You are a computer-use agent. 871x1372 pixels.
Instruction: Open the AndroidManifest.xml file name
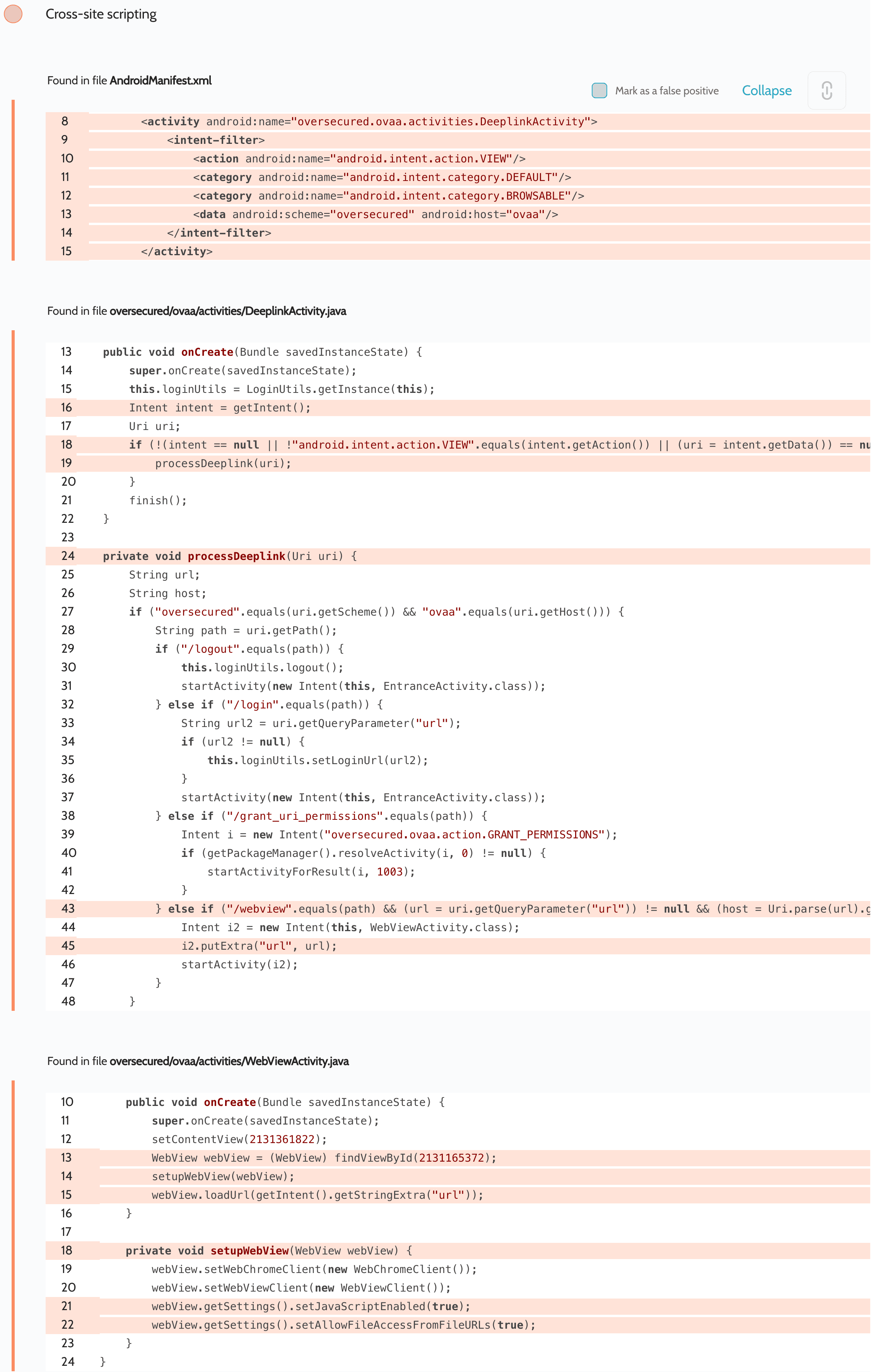coord(160,80)
